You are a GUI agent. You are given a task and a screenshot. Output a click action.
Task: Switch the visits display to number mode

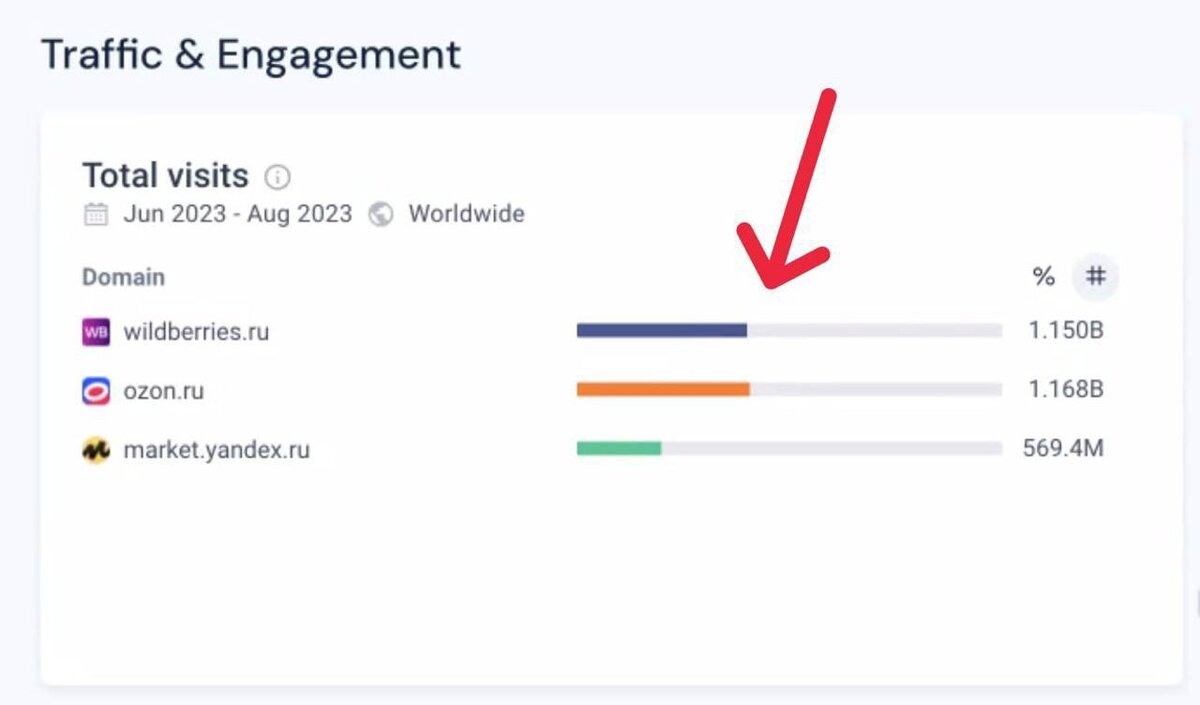pyautogui.click(x=1095, y=277)
